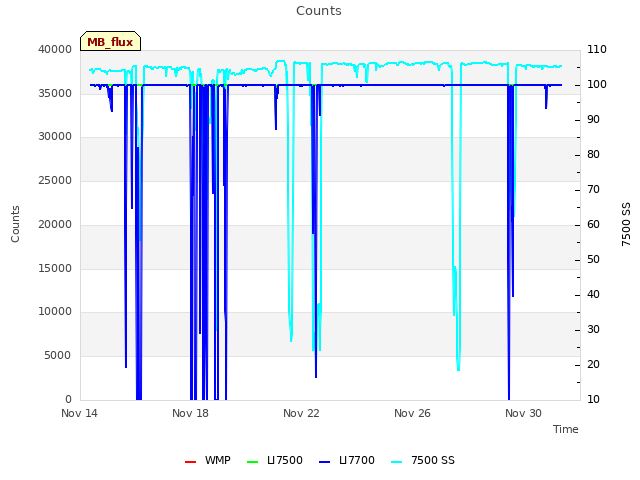Screen dimensions: 640x480
Task: Click the 35000 left axis tick label
Action: pyautogui.click(x=55, y=93)
